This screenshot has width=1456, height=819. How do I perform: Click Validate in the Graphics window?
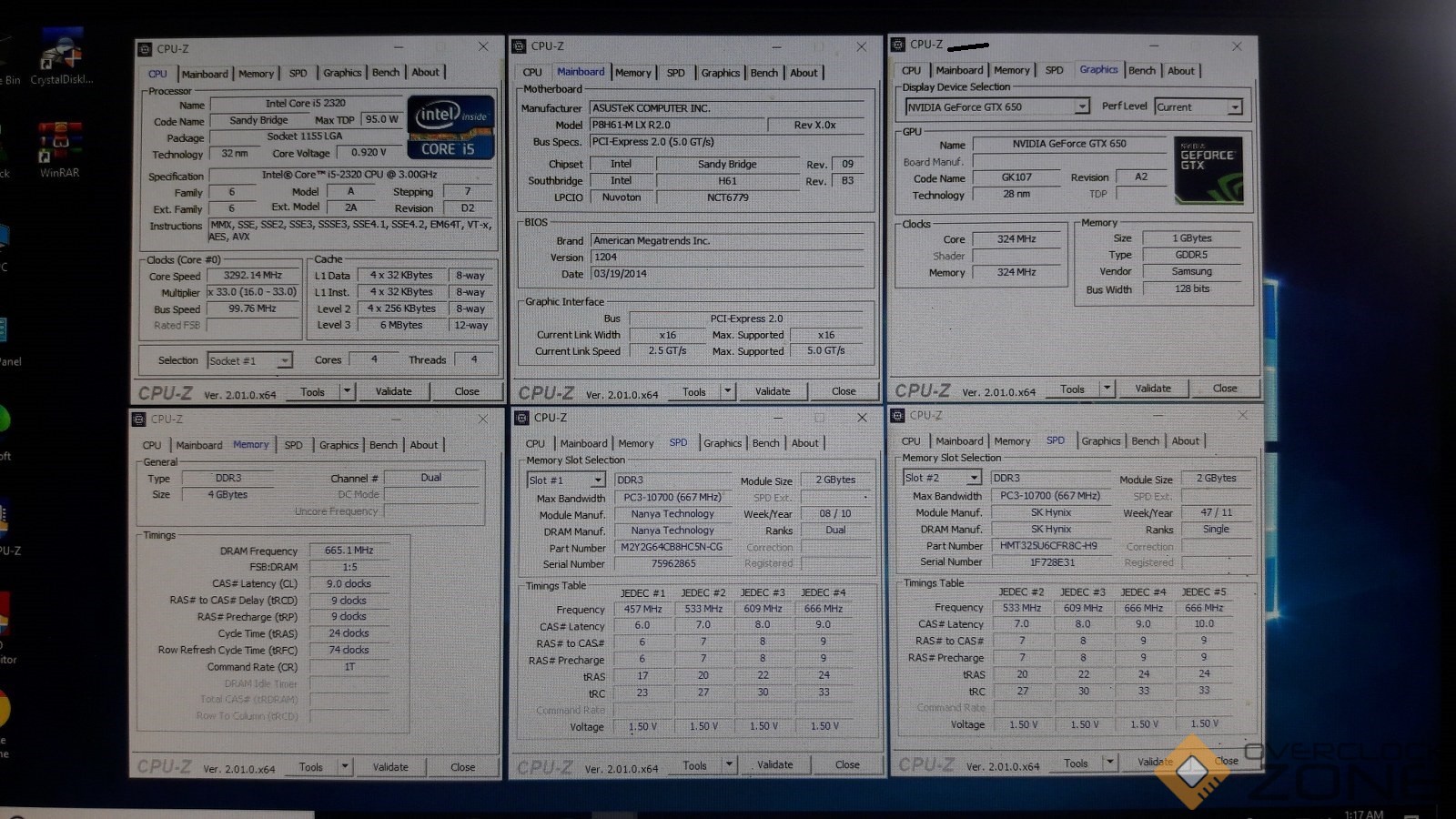click(1153, 389)
